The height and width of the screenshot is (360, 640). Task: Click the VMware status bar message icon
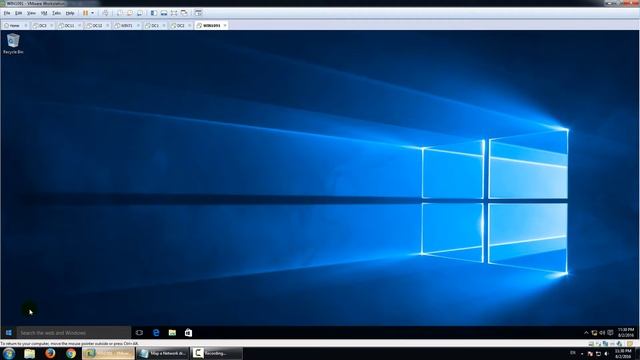pos(631,344)
